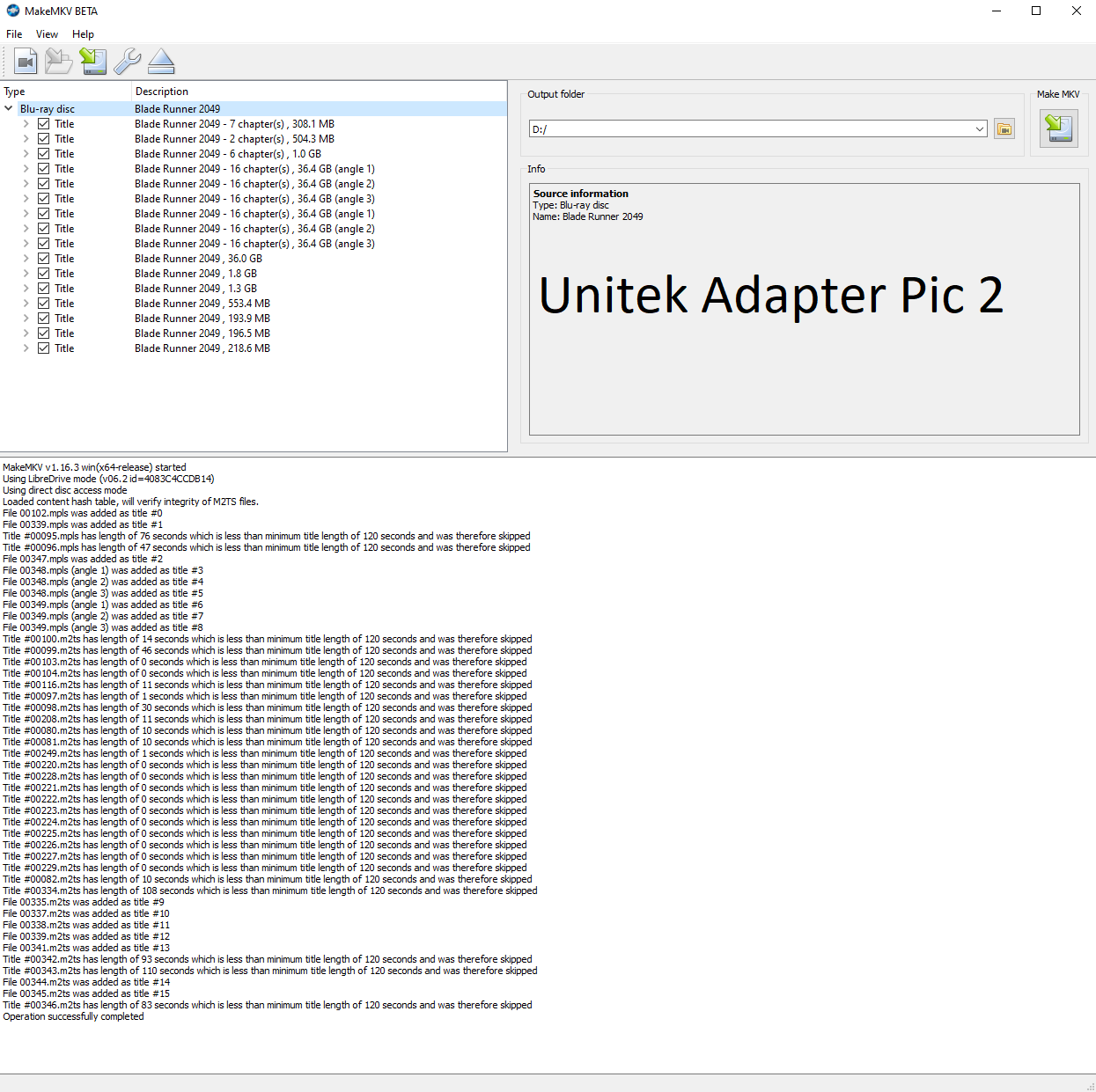The width and height of the screenshot is (1096, 1092).
Task: Toggle checkbox for 36.0 GB title
Action: pos(43,259)
